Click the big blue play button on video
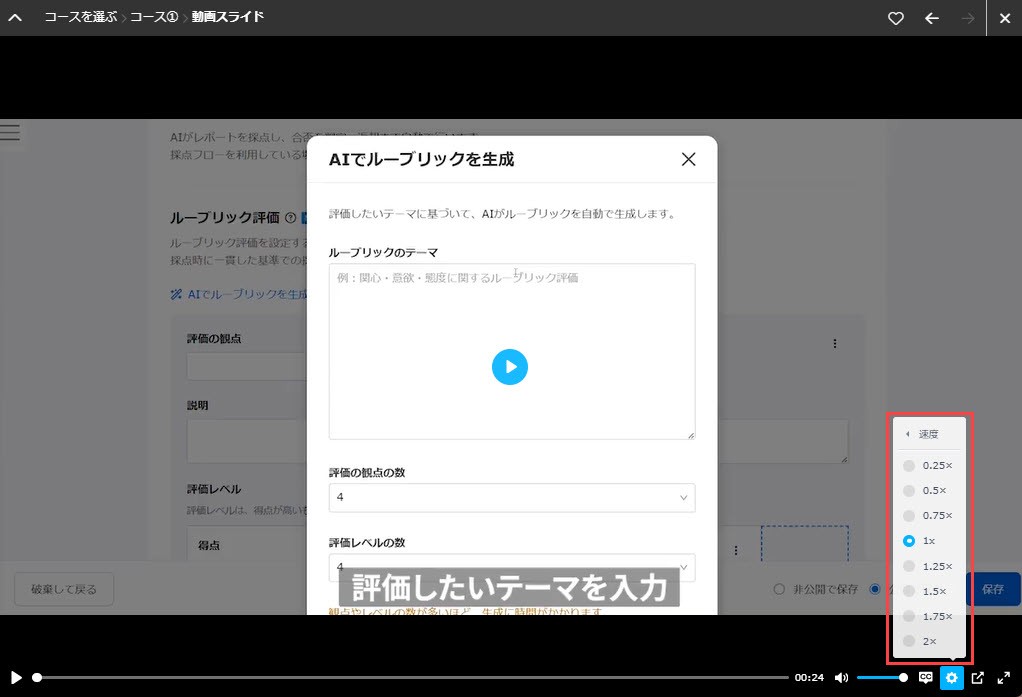The height and width of the screenshot is (697, 1022). coord(510,367)
